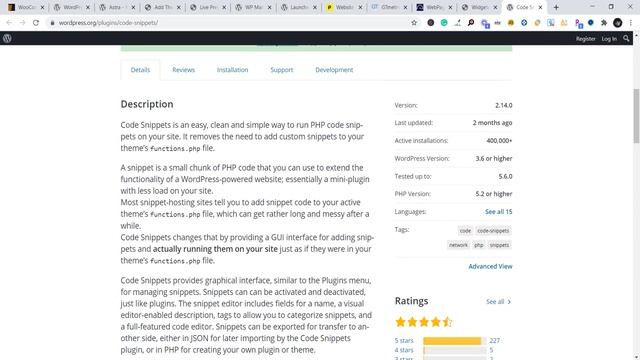The image size is (640, 360).
Task: Click the WordPress logo in the admin bar
Action: coord(7,38)
